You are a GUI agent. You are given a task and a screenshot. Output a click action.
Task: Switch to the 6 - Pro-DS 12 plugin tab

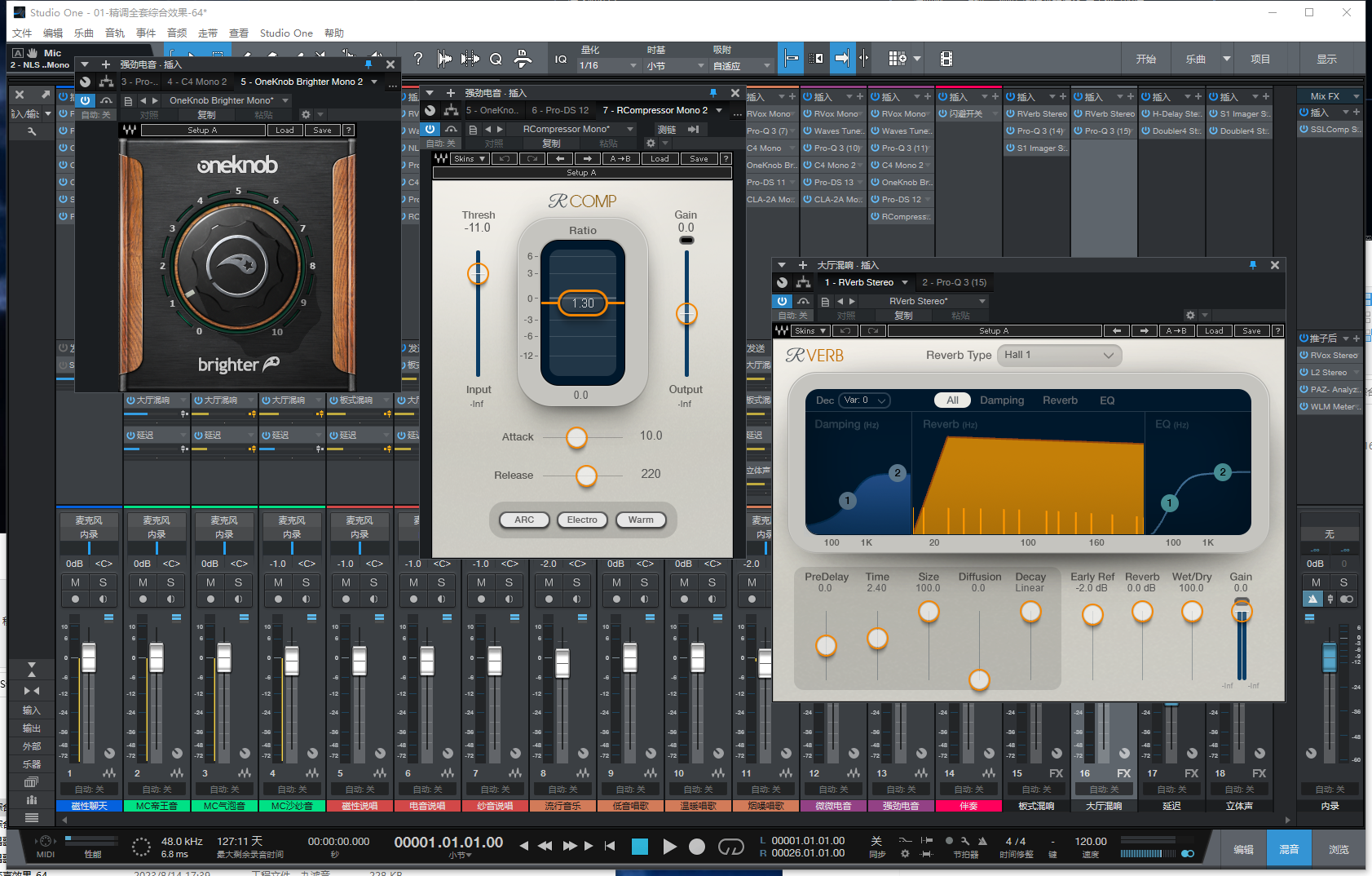click(x=560, y=109)
